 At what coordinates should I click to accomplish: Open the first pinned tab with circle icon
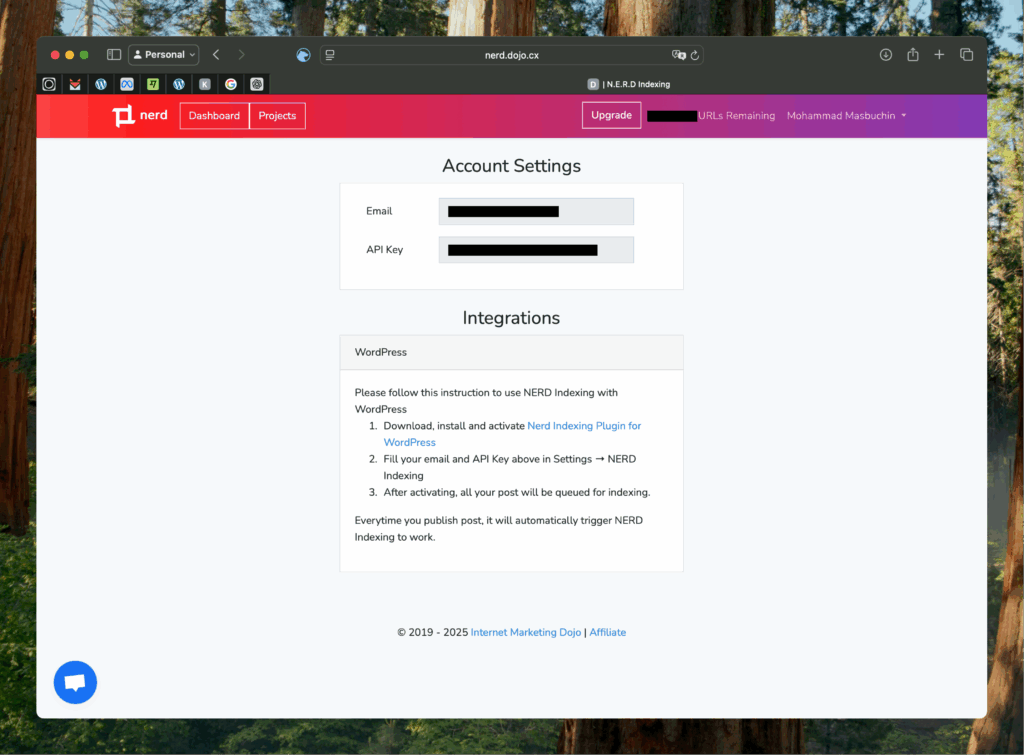(49, 84)
